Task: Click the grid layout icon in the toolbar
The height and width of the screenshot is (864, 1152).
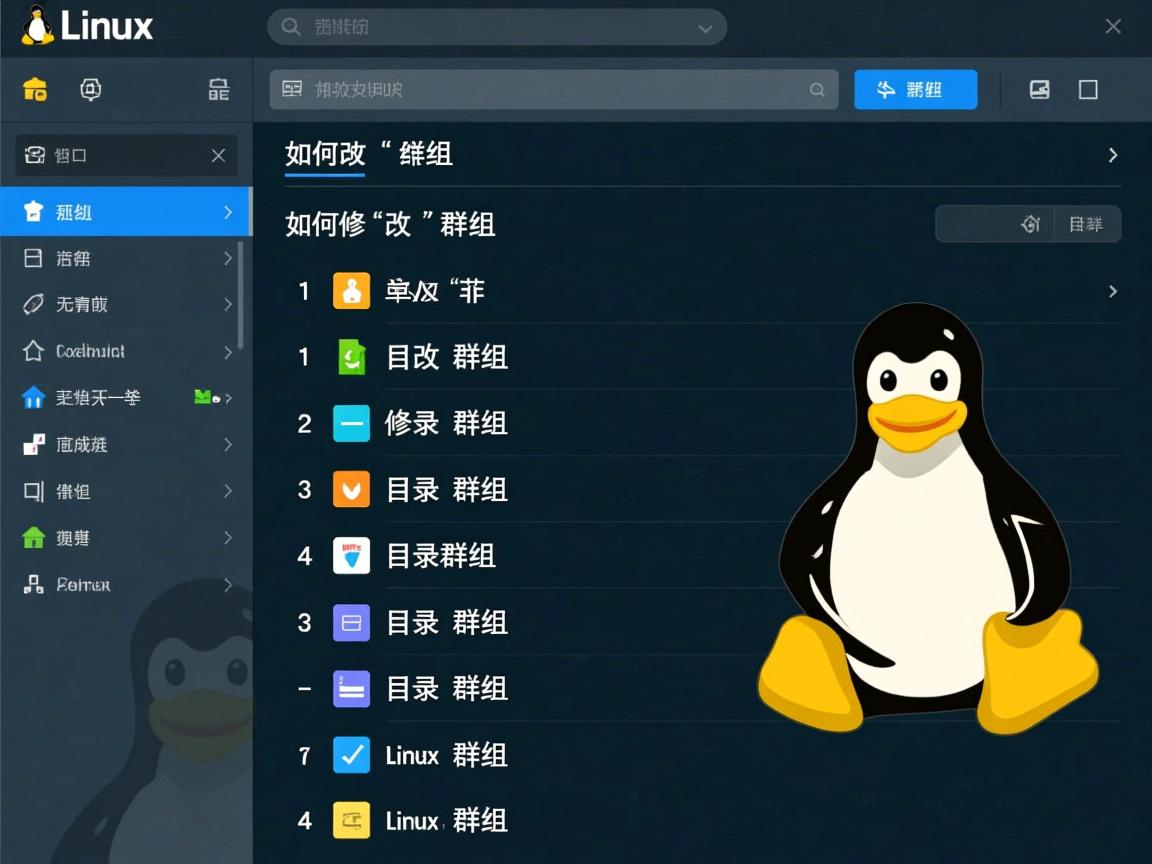Action: (218, 89)
